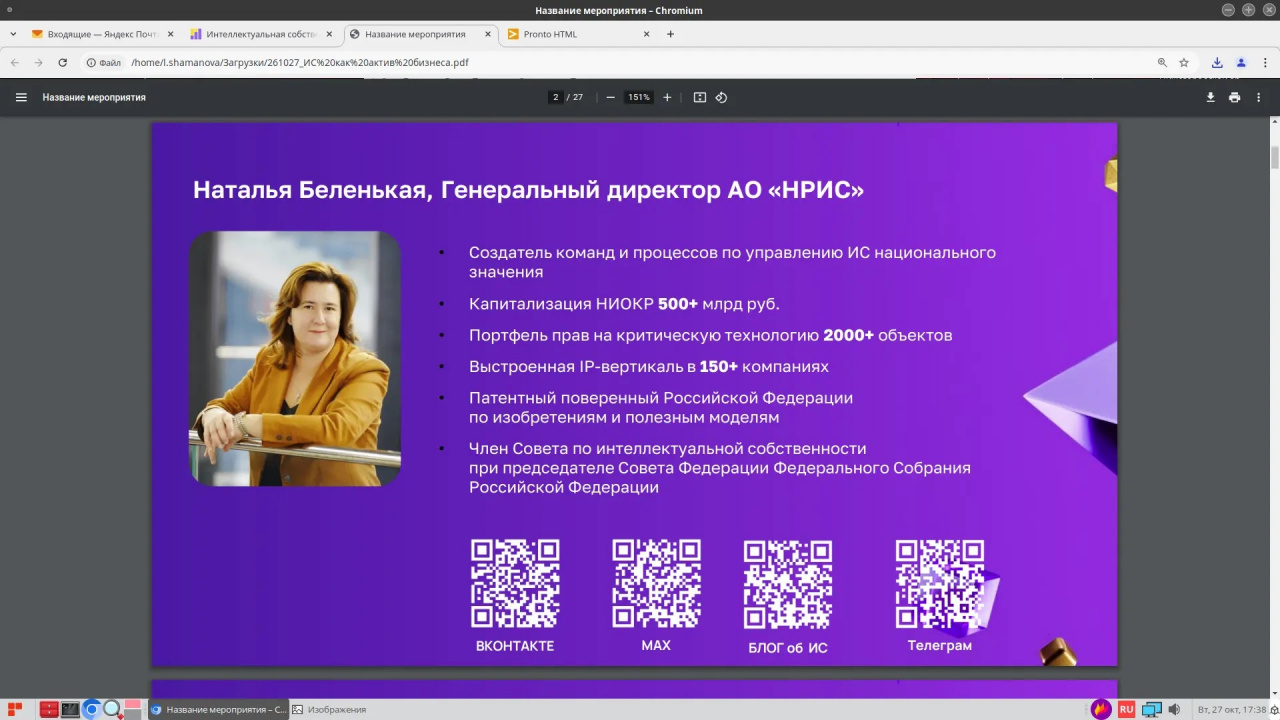Close the Pronto HTML tab
This screenshot has width=1280, height=720.
(646, 34)
